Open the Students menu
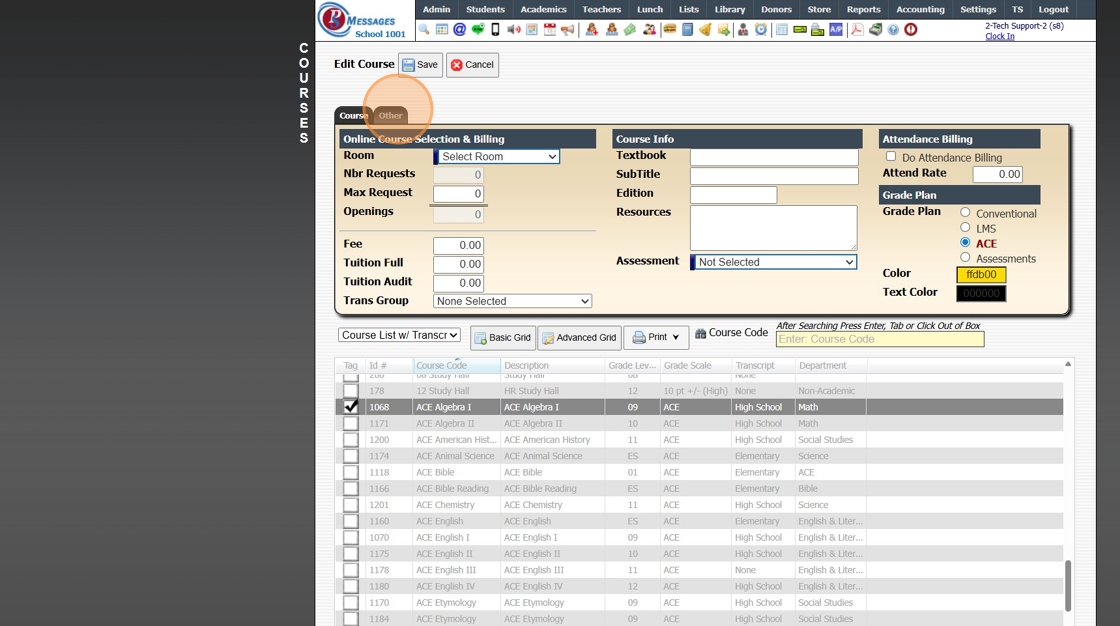The width and height of the screenshot is (1120, 626). point(485,9)
